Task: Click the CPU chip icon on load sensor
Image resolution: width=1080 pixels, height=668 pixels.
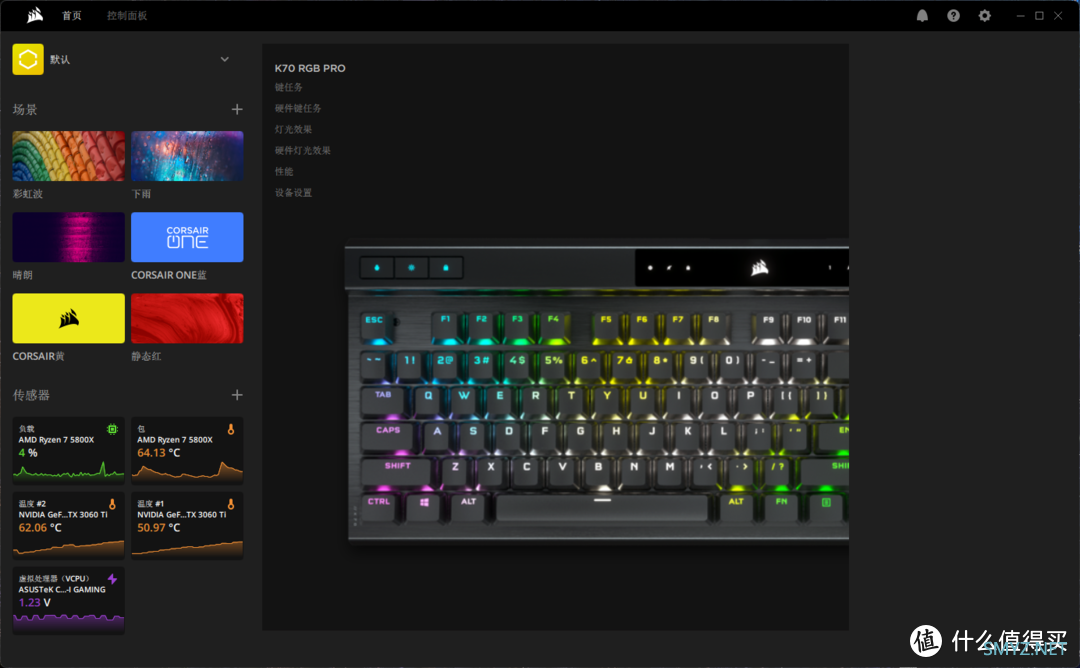Action: pos(112,429)
